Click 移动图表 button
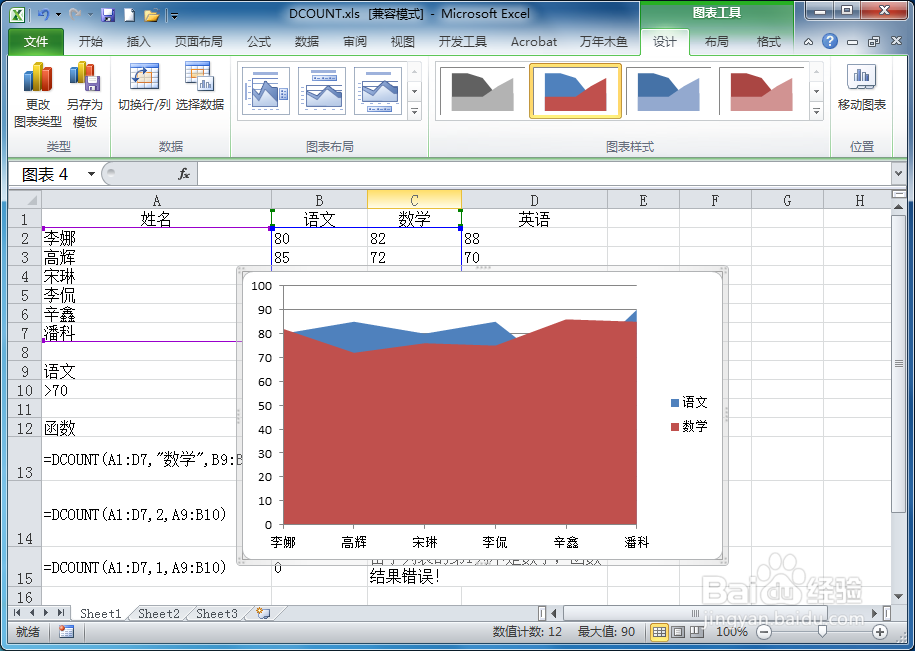 [x=861, y=88]
